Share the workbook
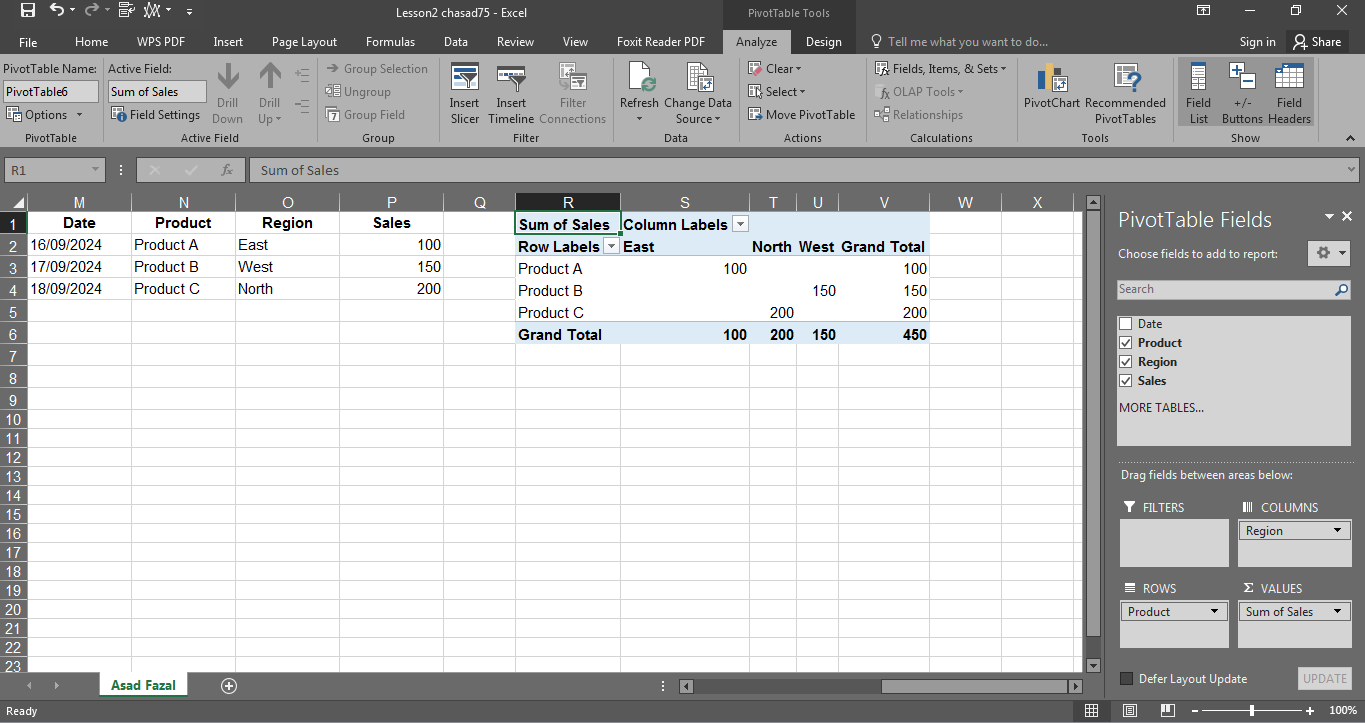The width and height of the screenshot is (1365, 723). pos(1317,42)
